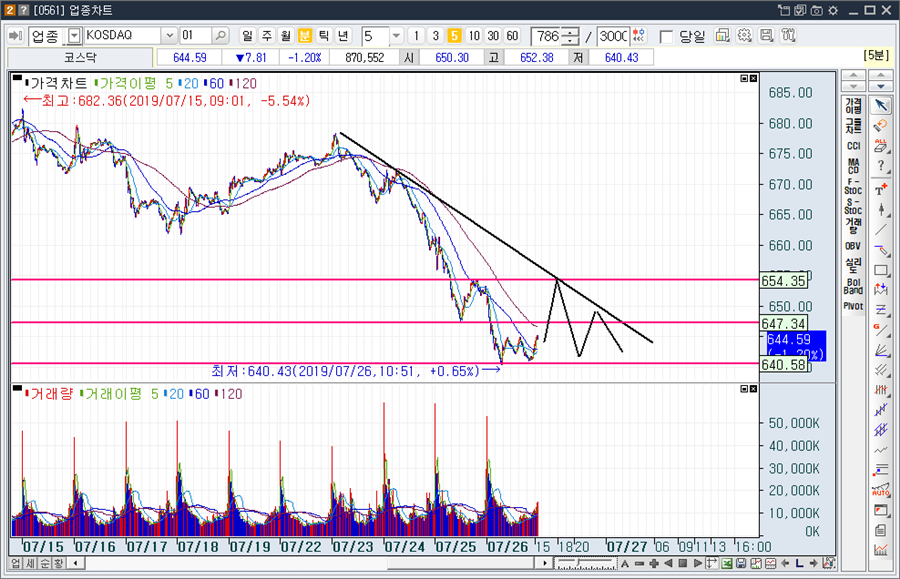Click the stop square button at bottom
This screenshot has height=579, width=900.
click(x=682, y=564)
